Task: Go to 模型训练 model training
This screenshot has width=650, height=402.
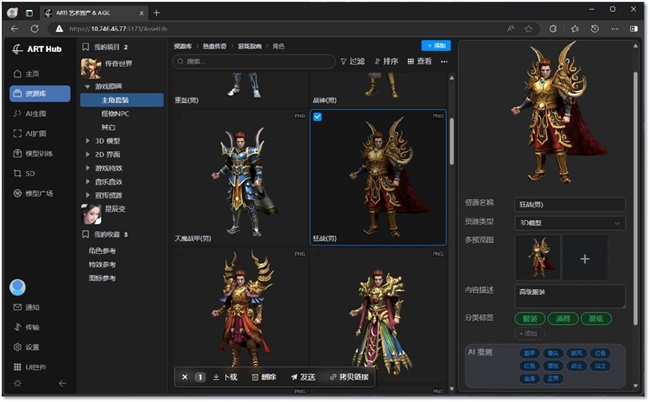Action: 38,153
